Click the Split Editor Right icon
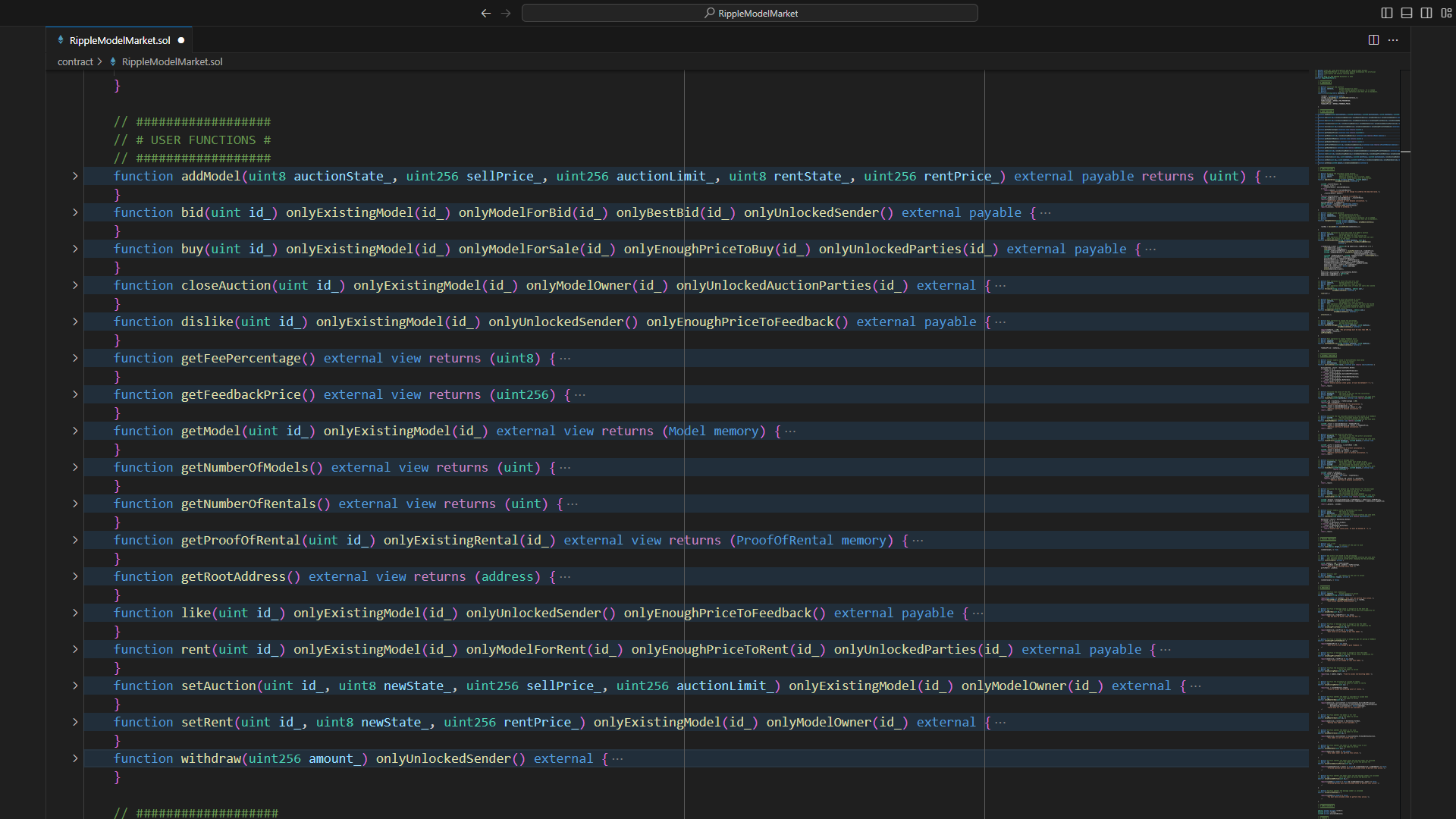 coord(1373,40)
